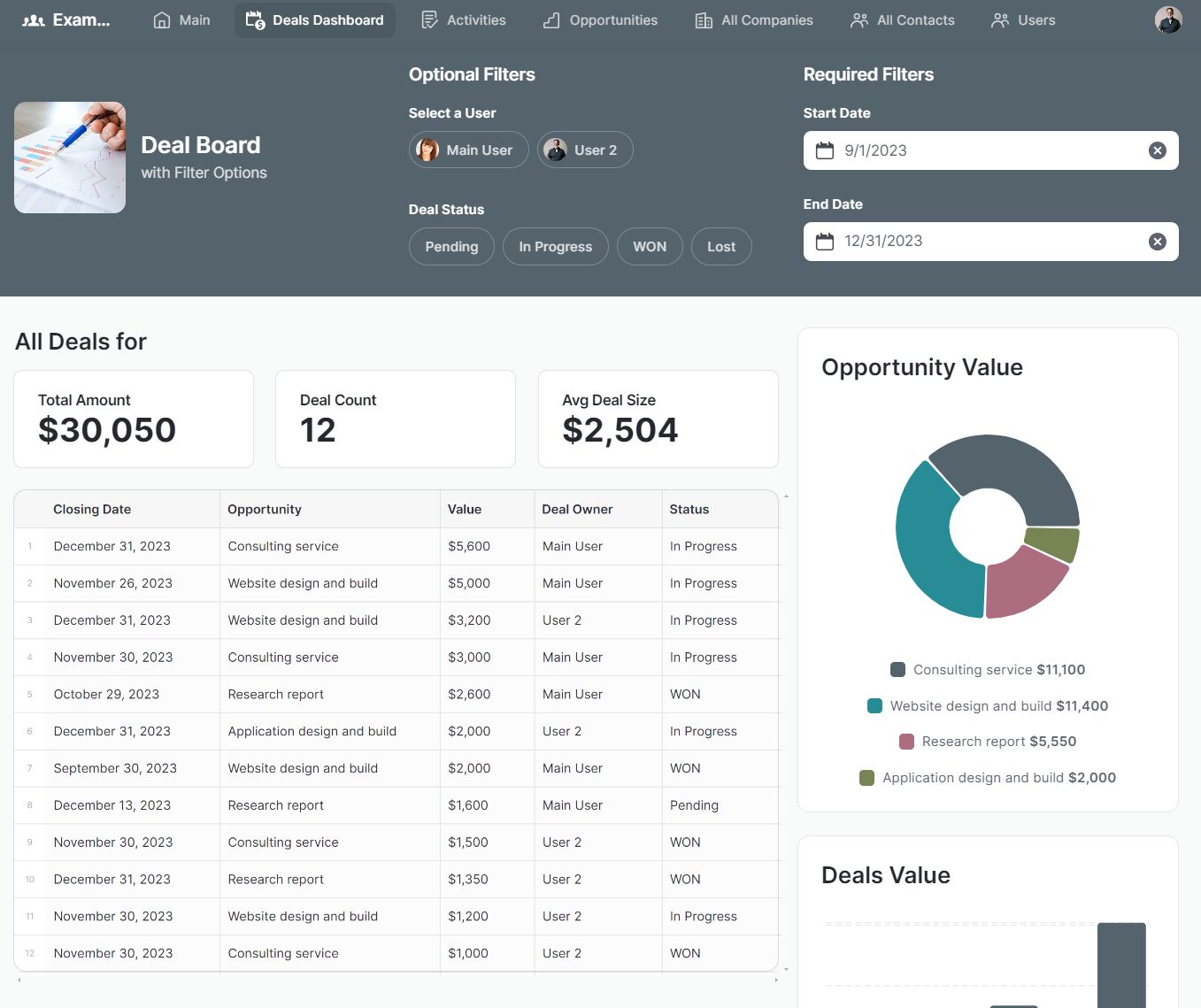Click the calendar icon in Start Date field
This screenshot has width=1201, height=1008.
coord(824,150)
